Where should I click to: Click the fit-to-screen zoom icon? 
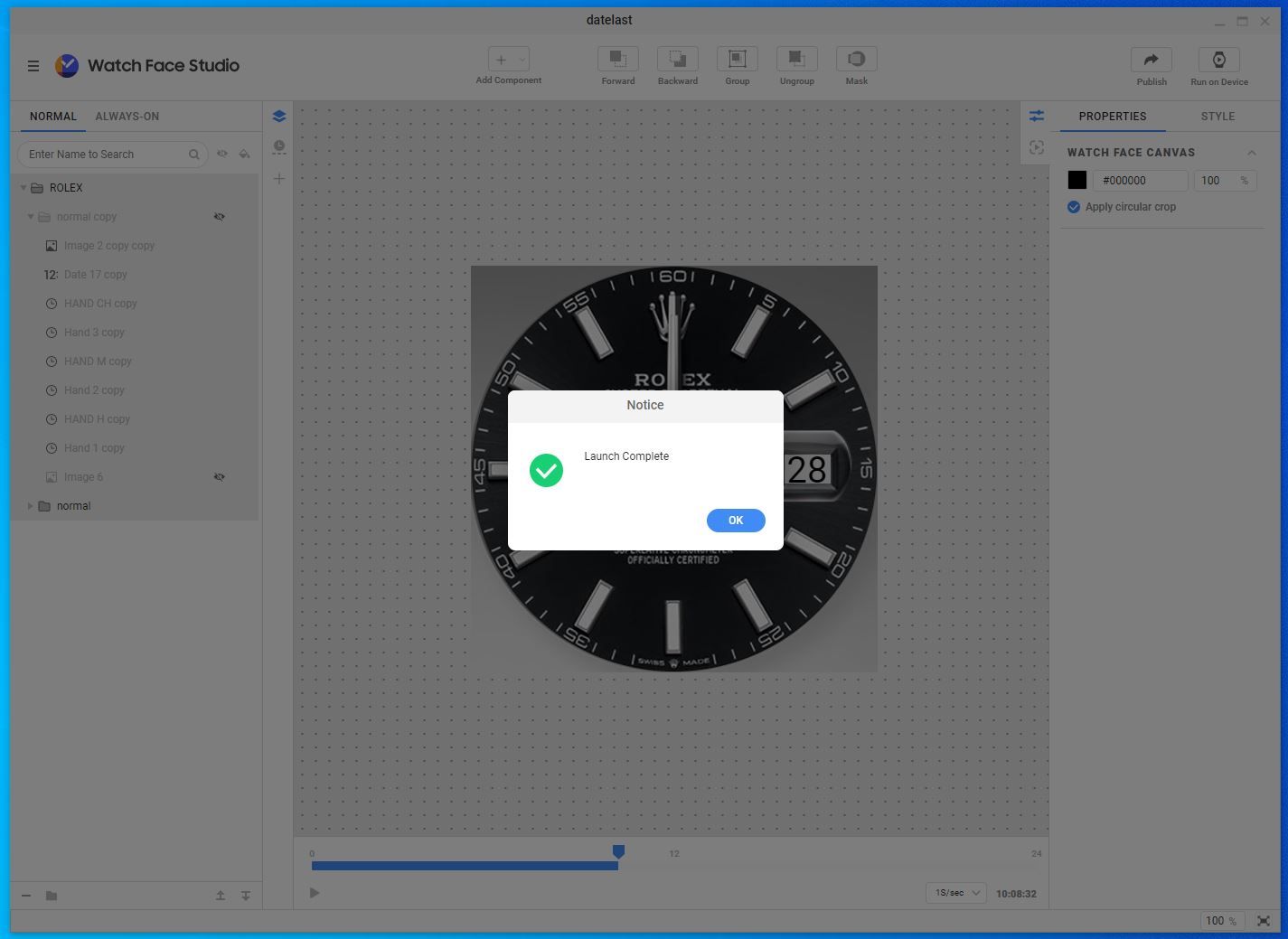point(1264,921)
